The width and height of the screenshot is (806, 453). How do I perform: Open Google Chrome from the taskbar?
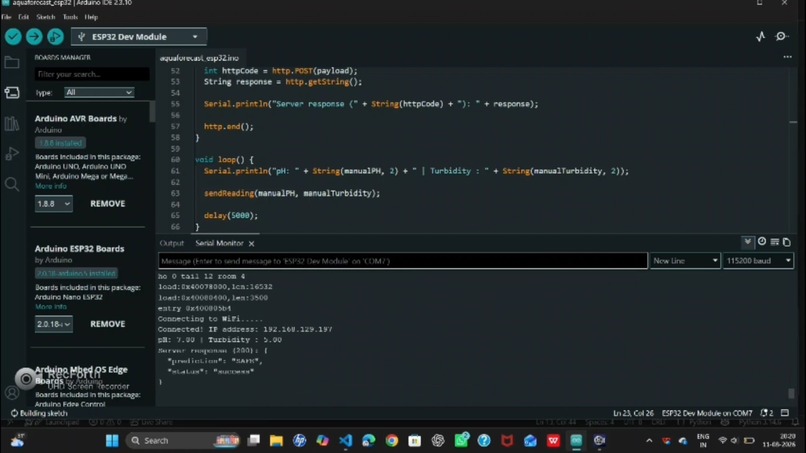coord(392,440)
